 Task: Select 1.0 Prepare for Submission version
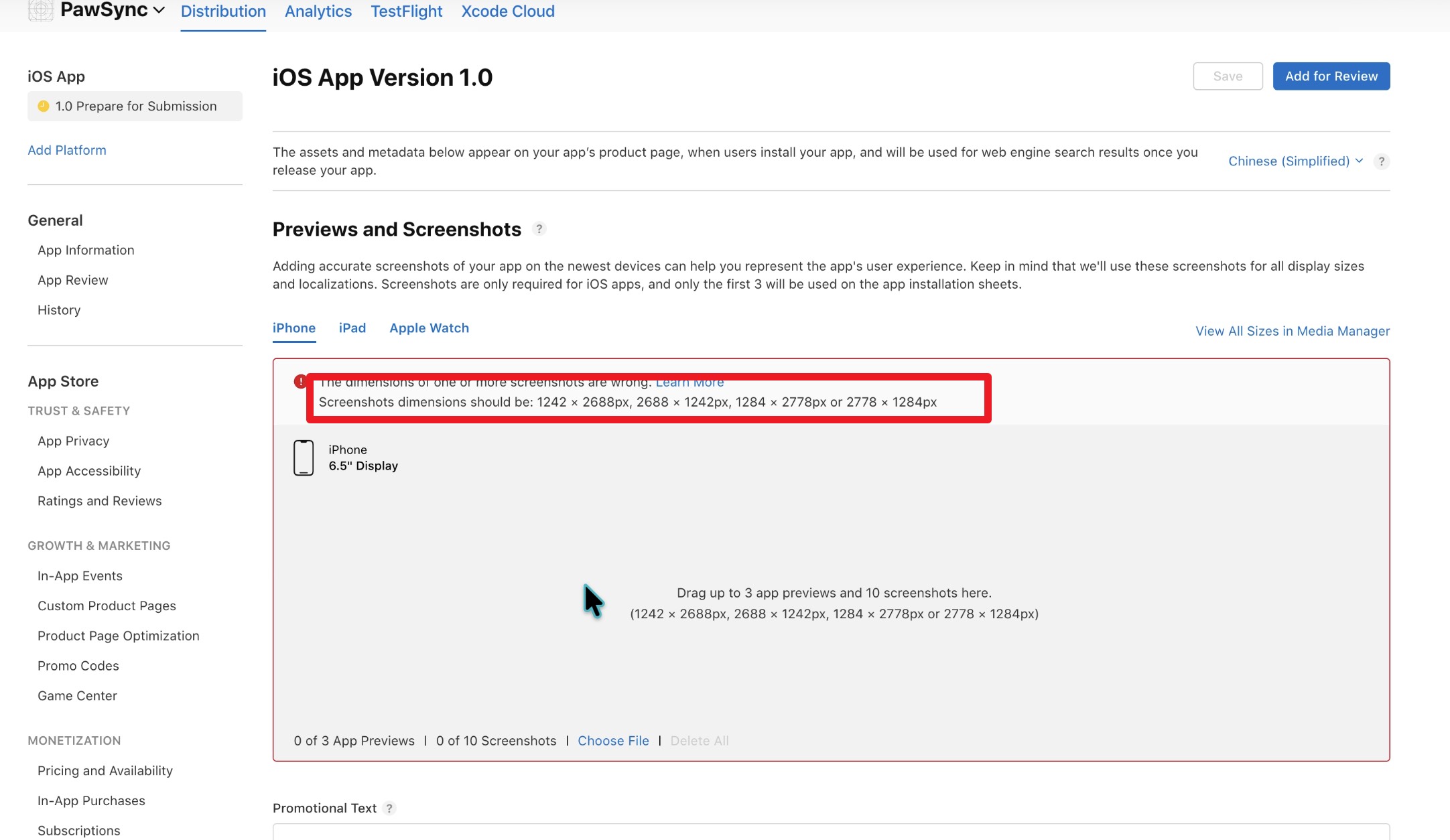135,106
